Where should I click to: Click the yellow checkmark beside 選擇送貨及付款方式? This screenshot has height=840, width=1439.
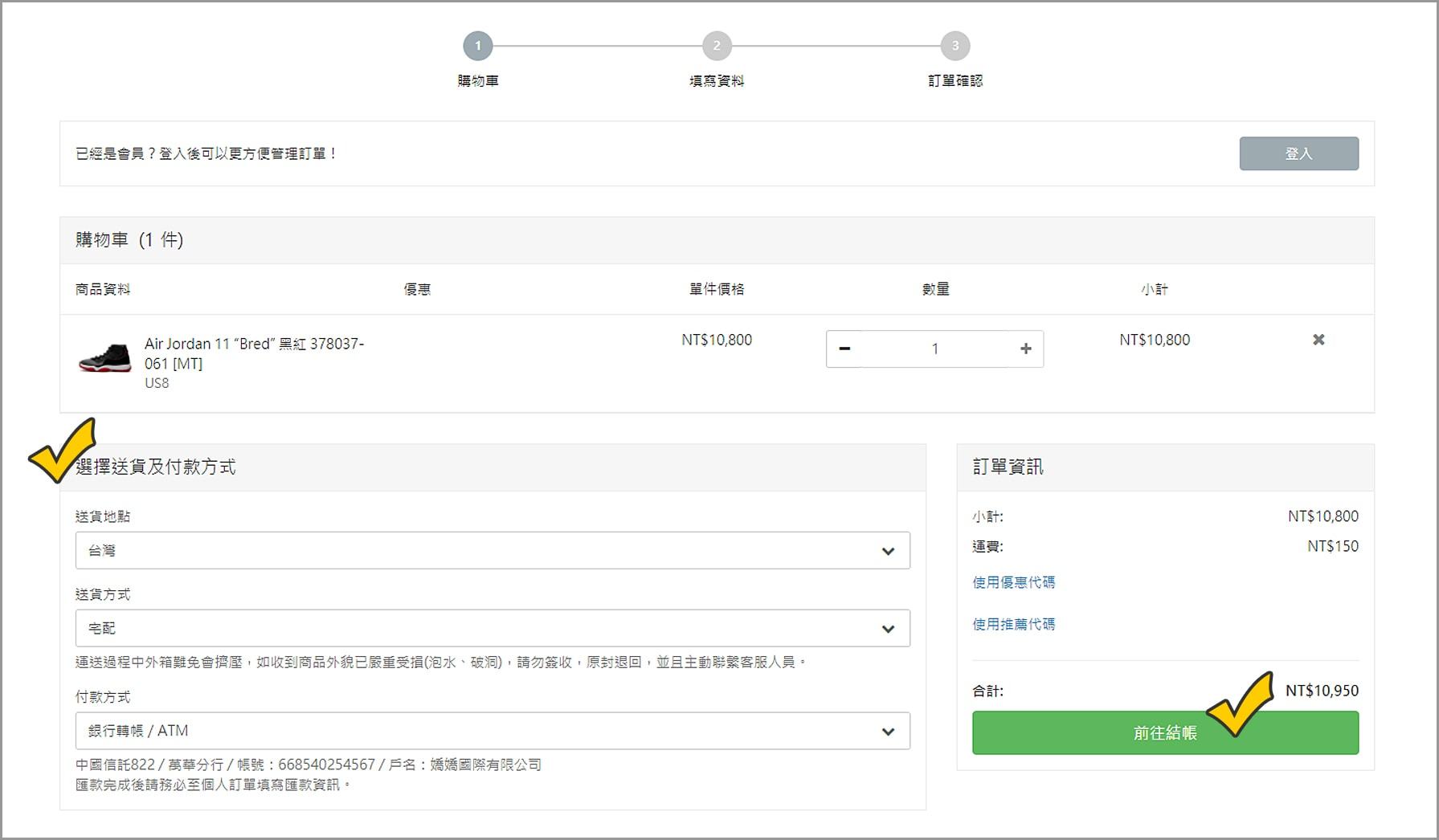[x=63, y=450]
